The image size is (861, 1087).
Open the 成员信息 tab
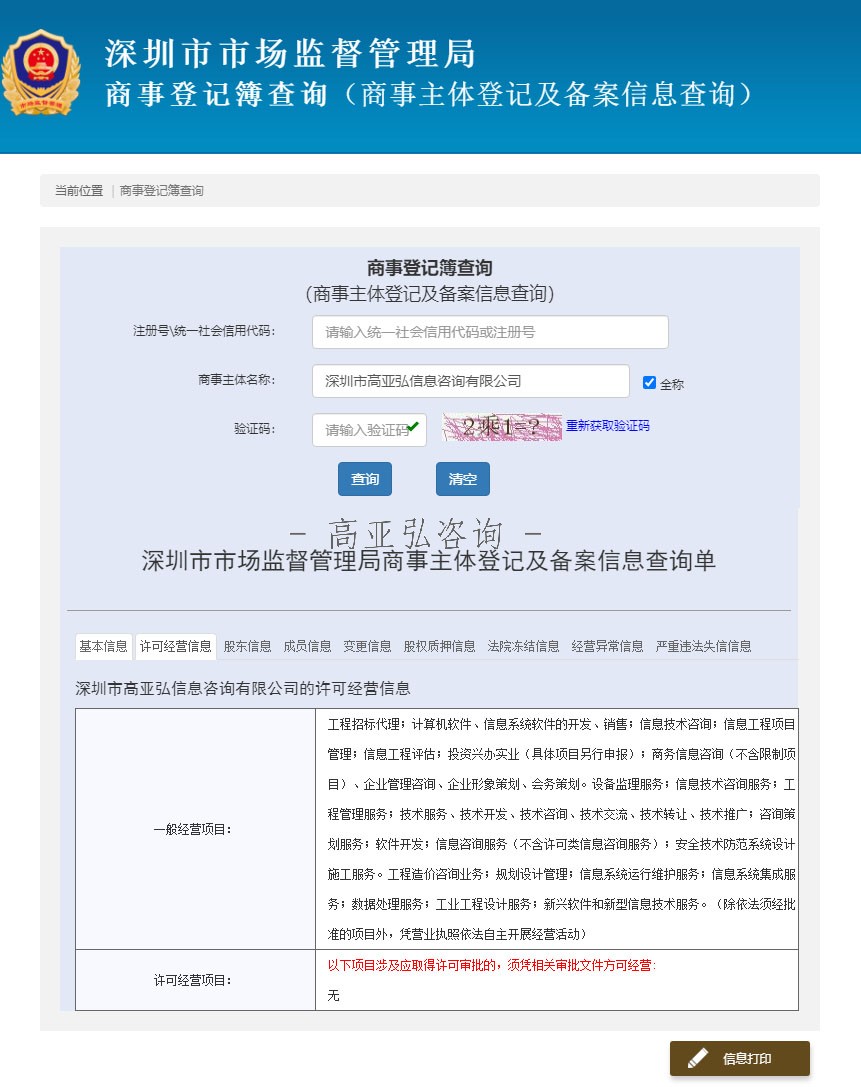[307, 646]
